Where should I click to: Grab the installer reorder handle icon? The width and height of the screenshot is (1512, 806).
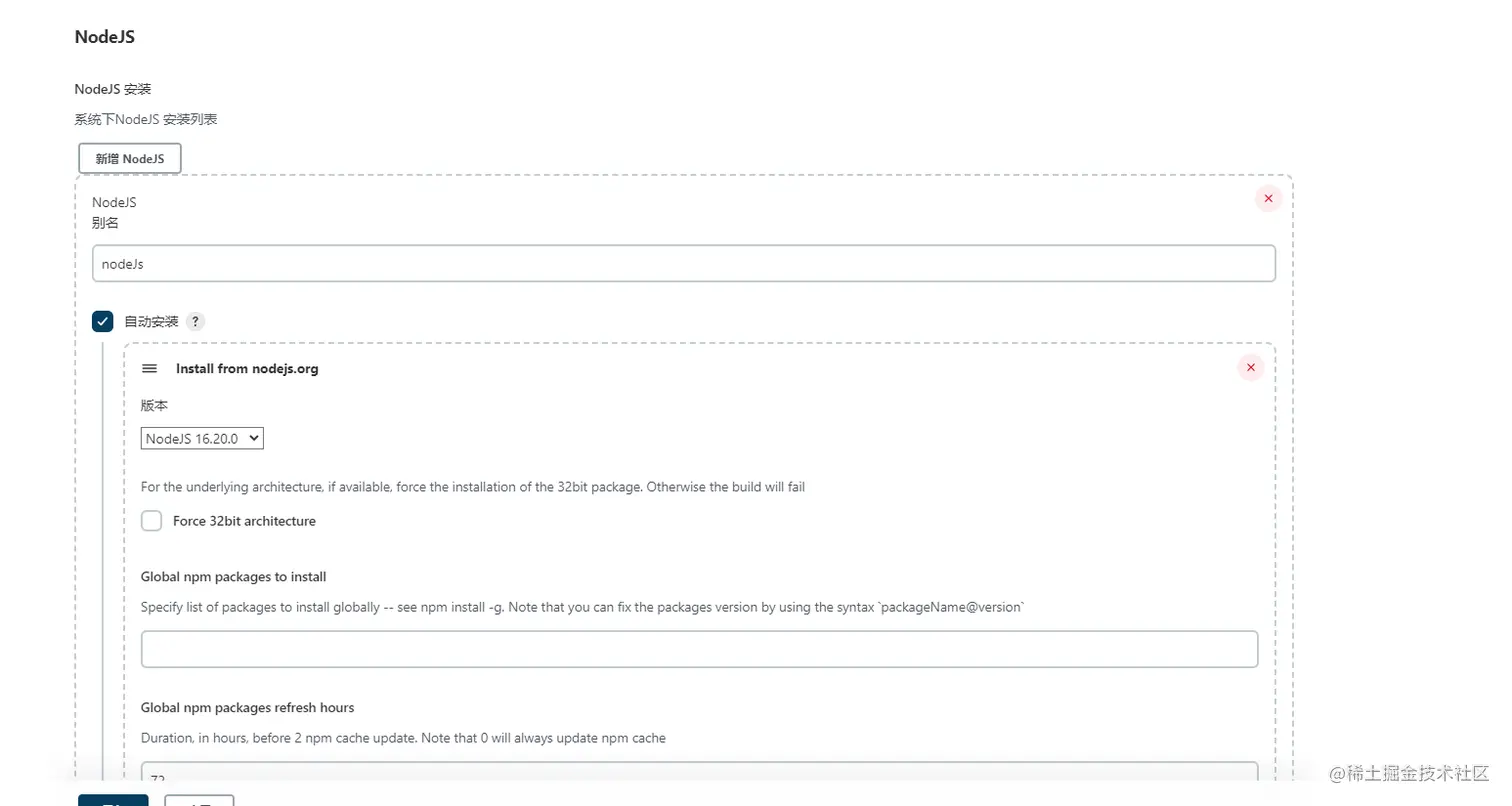(150, 368)
